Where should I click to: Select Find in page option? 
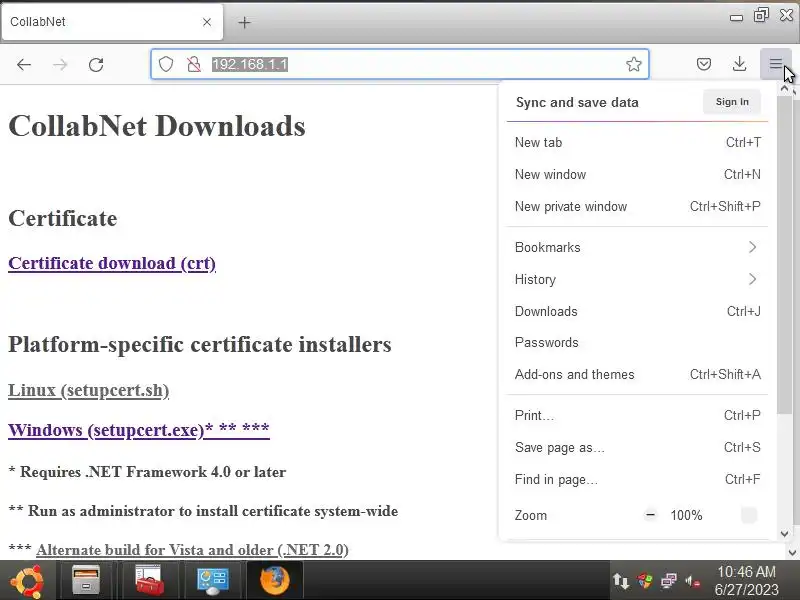[x=637, y=480]
